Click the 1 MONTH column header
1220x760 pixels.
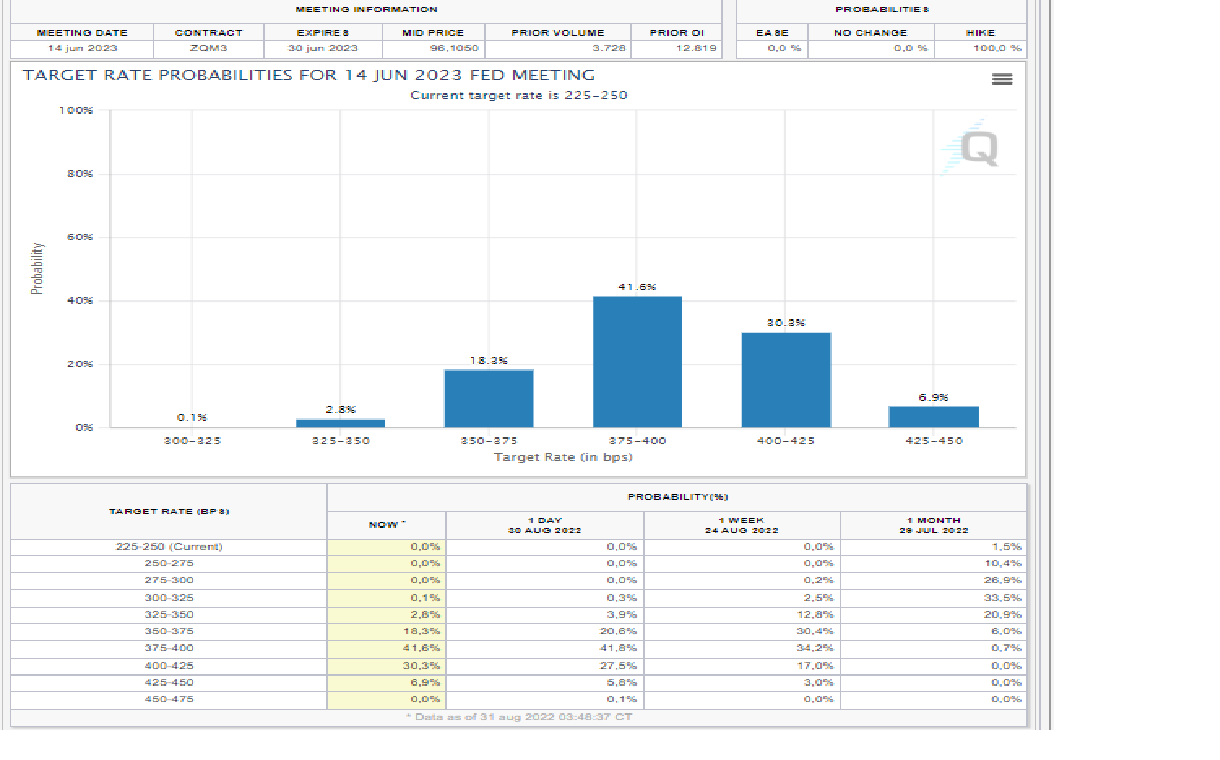[935, 524]
